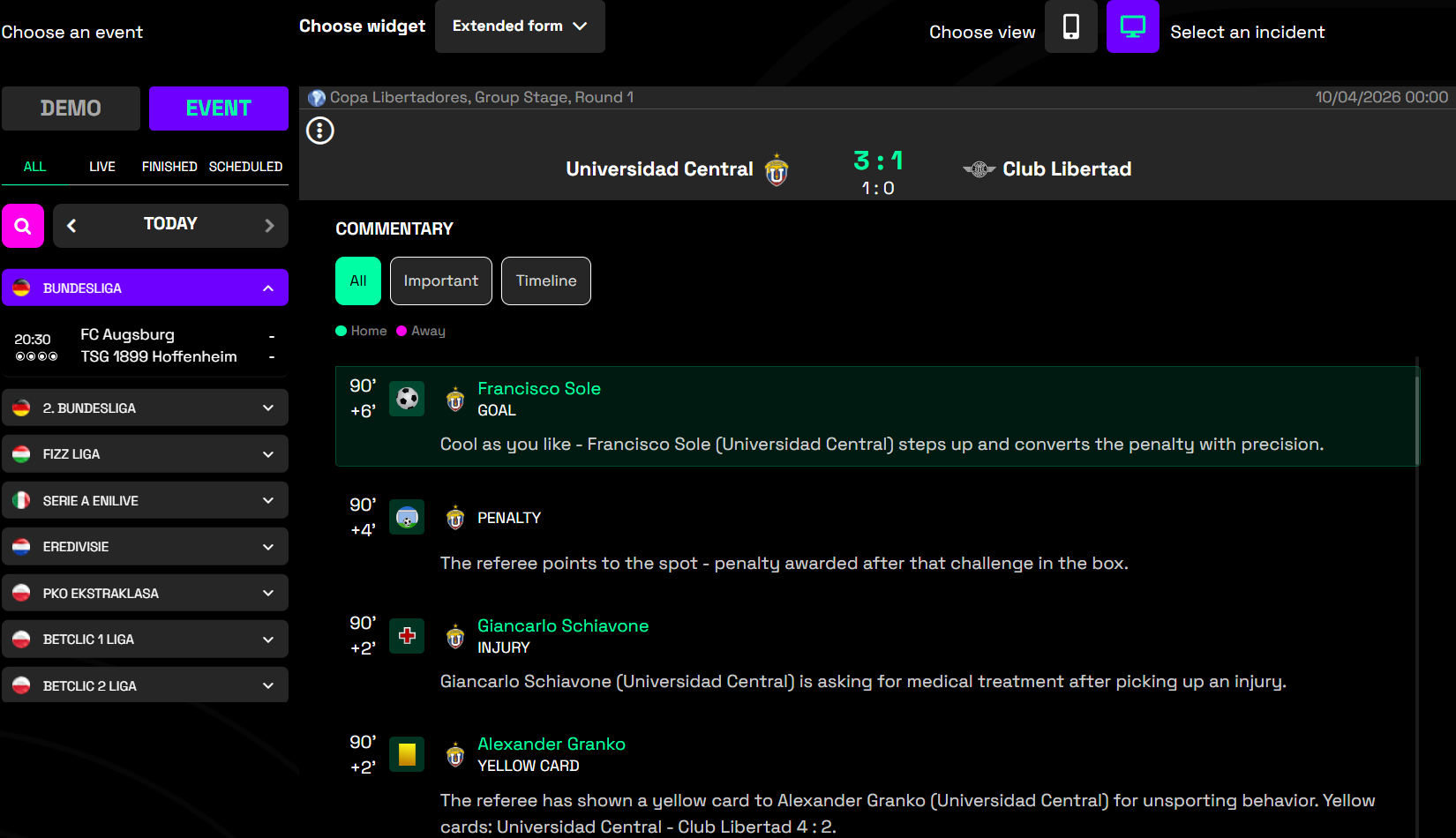The height and width of the screenshot is (838, 1456).
Task: Expand the Betclic 1 Liga section
Action: 145,640
